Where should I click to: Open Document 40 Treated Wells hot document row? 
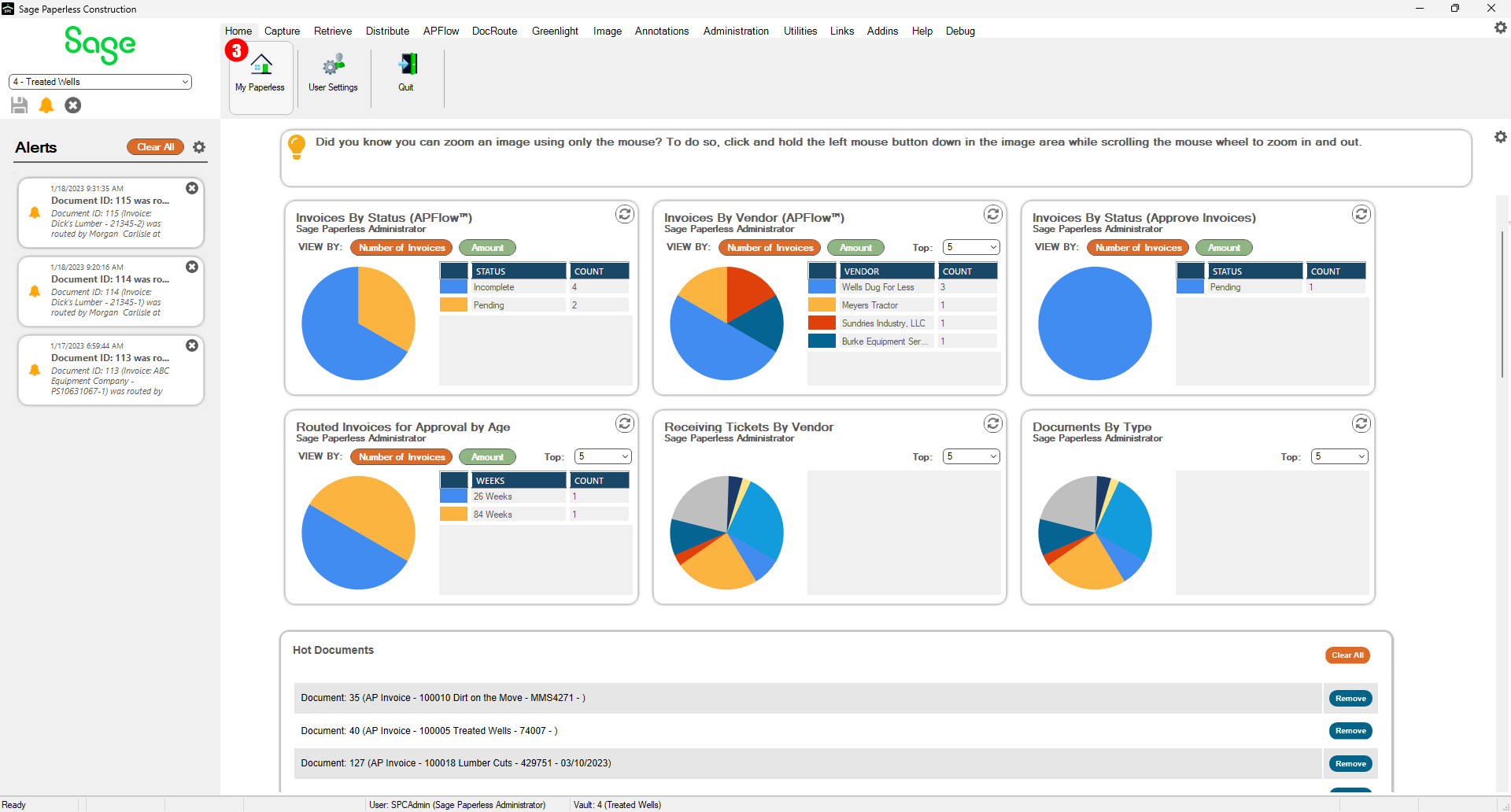point(807,731)
